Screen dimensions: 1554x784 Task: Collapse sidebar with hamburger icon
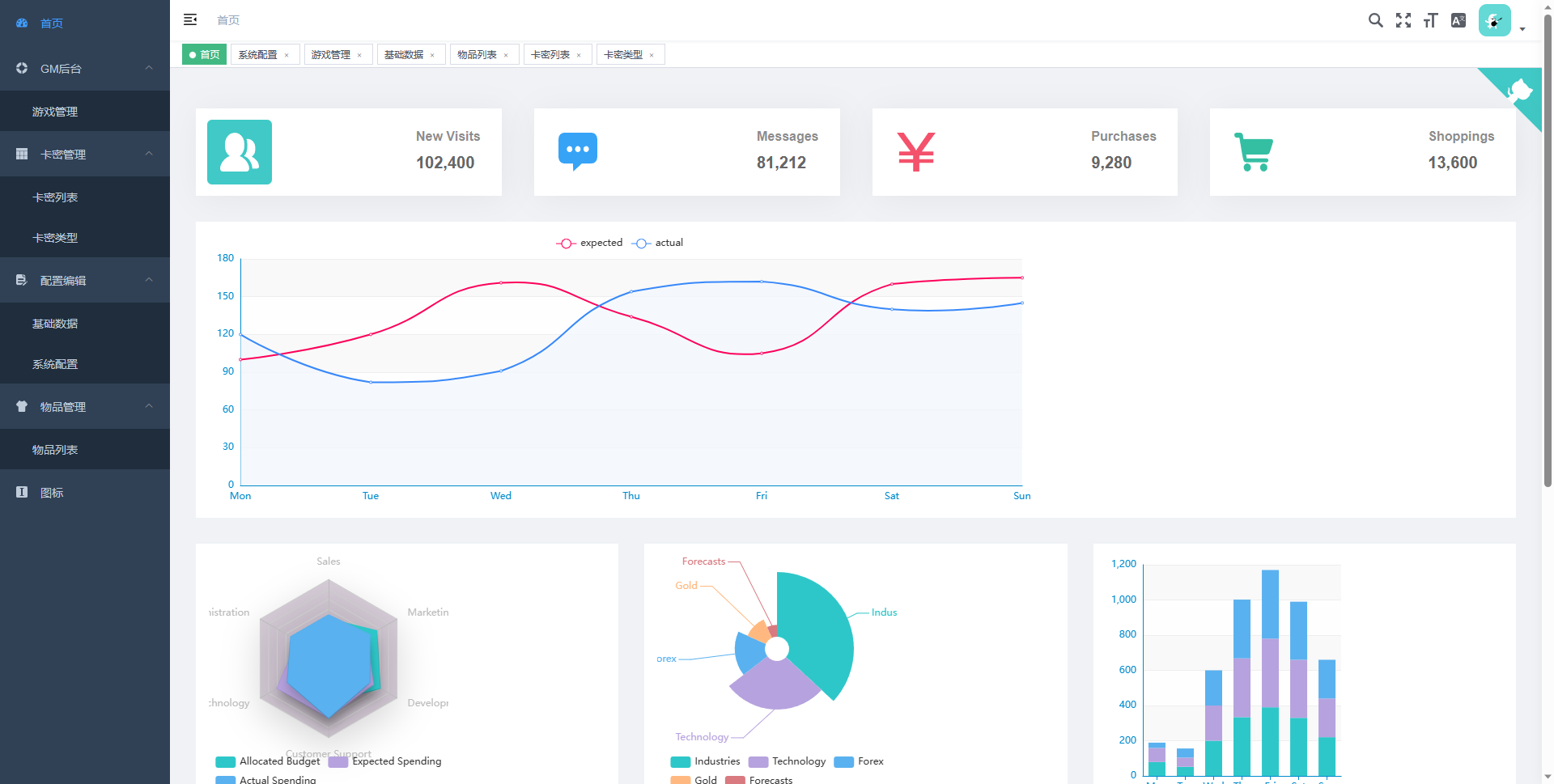point(190,19)
